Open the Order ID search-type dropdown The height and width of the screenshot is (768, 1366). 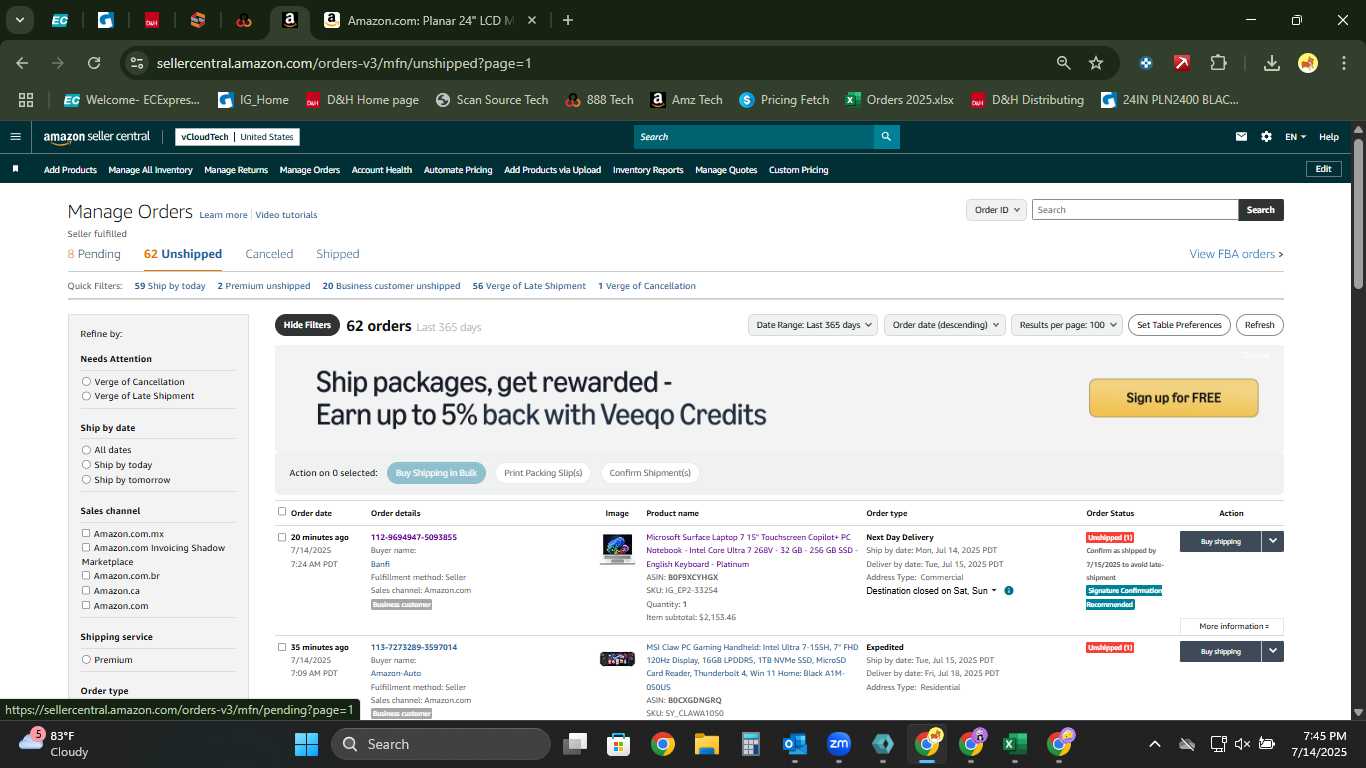(x=996, y=210)
